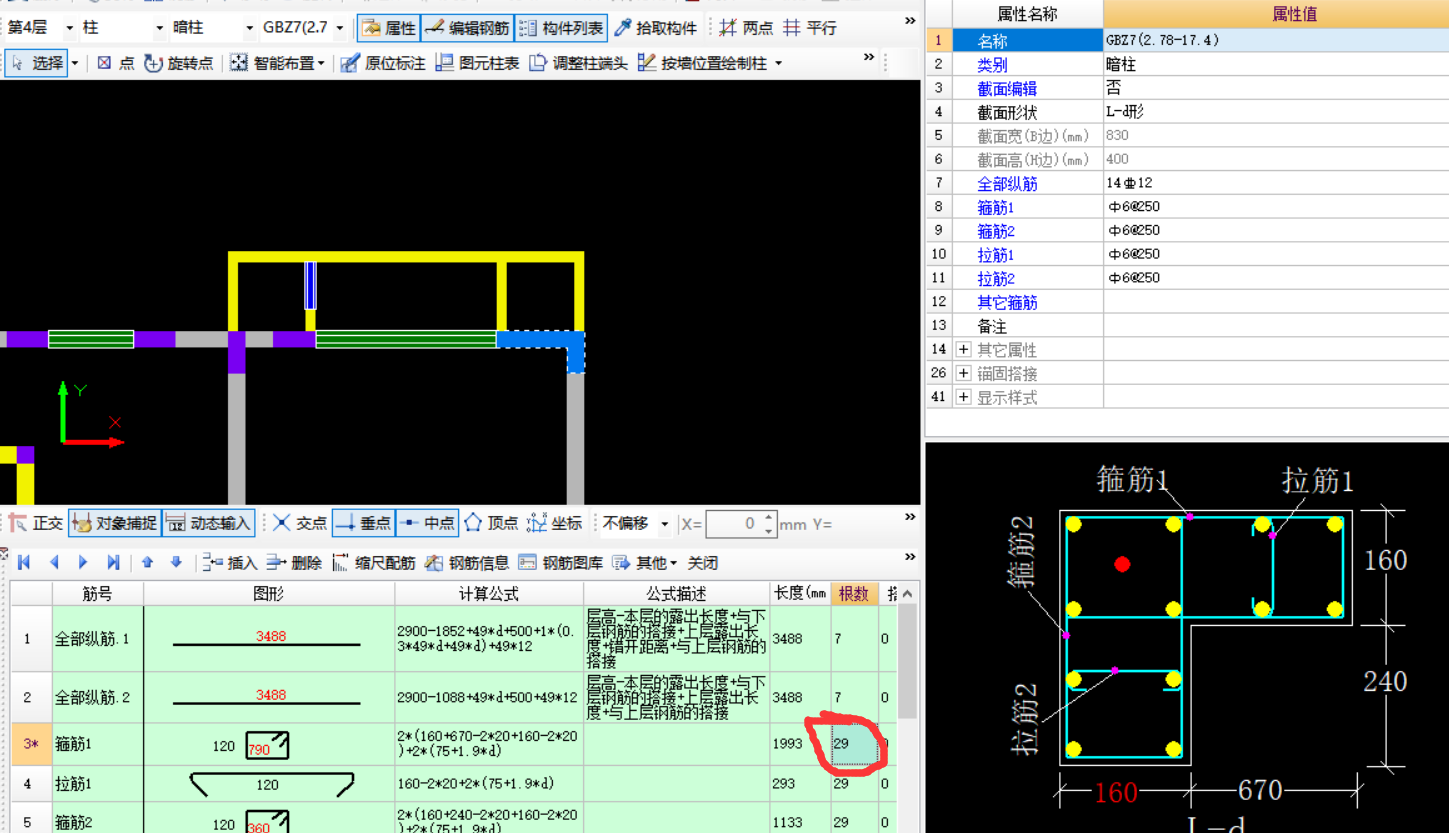
Task: Choose the 旋转点 rotate point tool
Action: click(179, 63)
